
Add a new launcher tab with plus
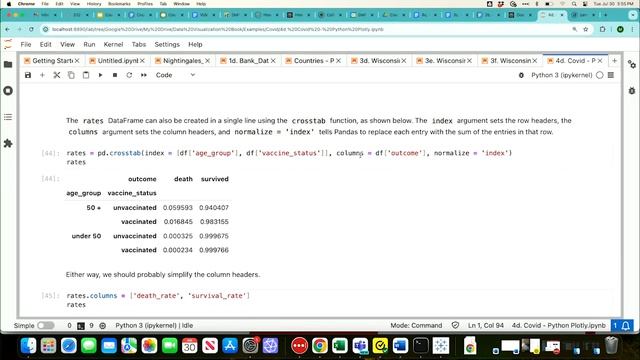pos(614,61)
